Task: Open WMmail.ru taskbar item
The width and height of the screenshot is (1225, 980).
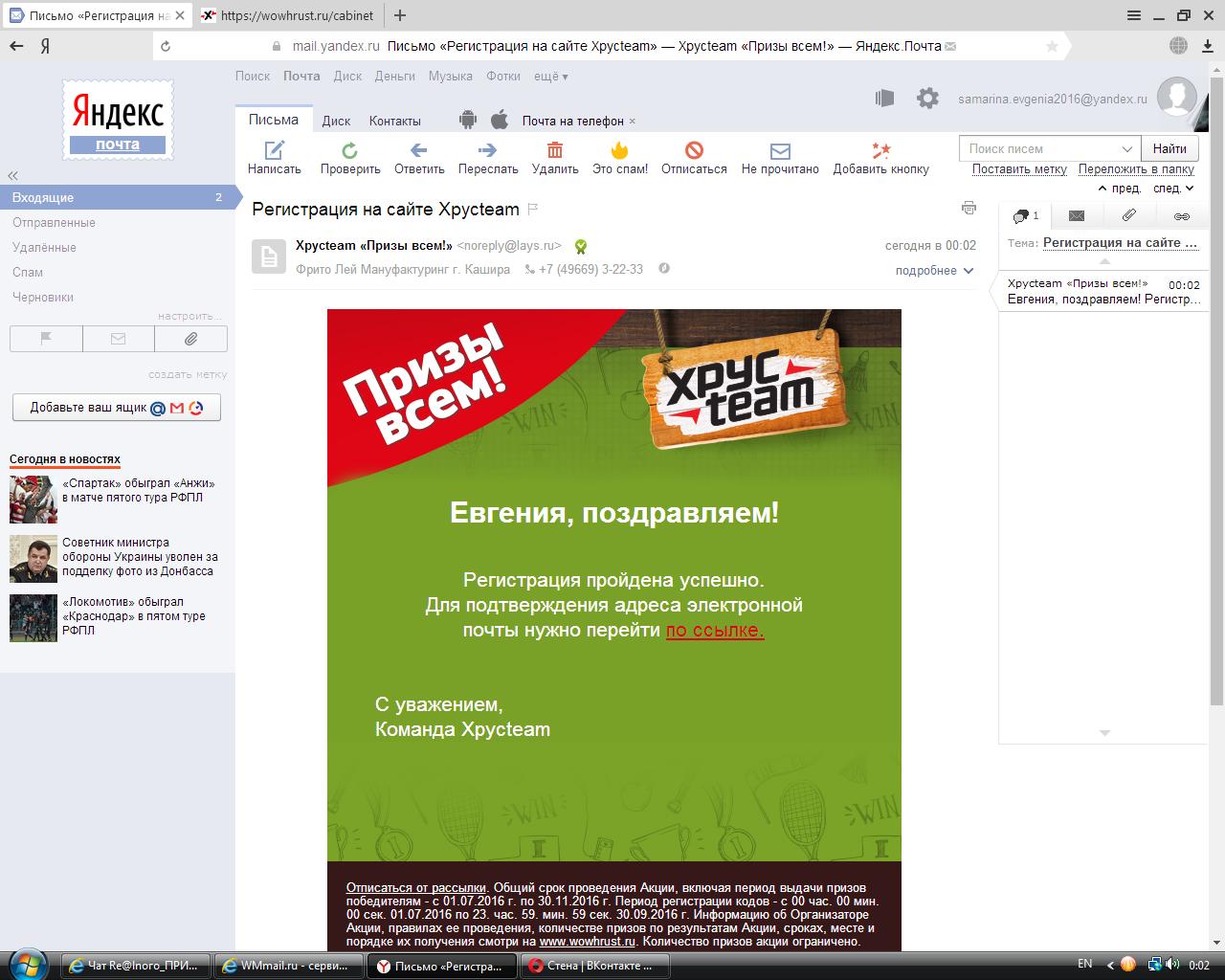Action: (288, 966)
